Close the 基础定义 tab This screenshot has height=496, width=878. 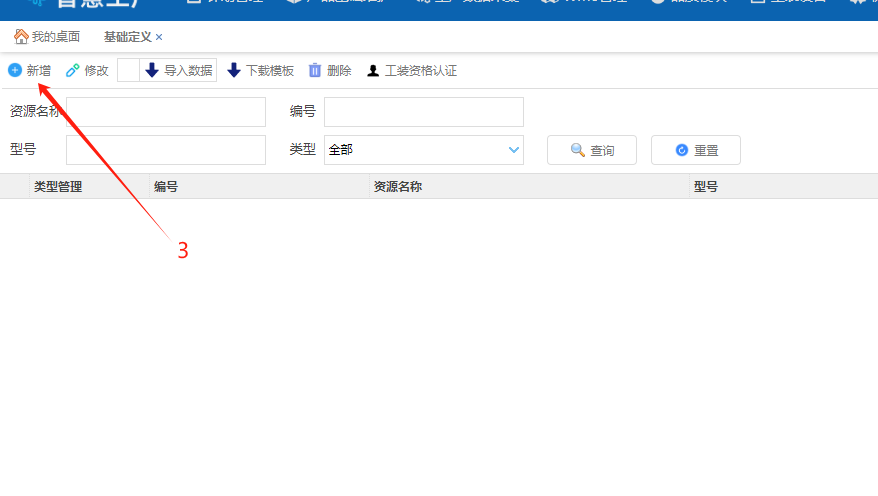pos(159,37)
